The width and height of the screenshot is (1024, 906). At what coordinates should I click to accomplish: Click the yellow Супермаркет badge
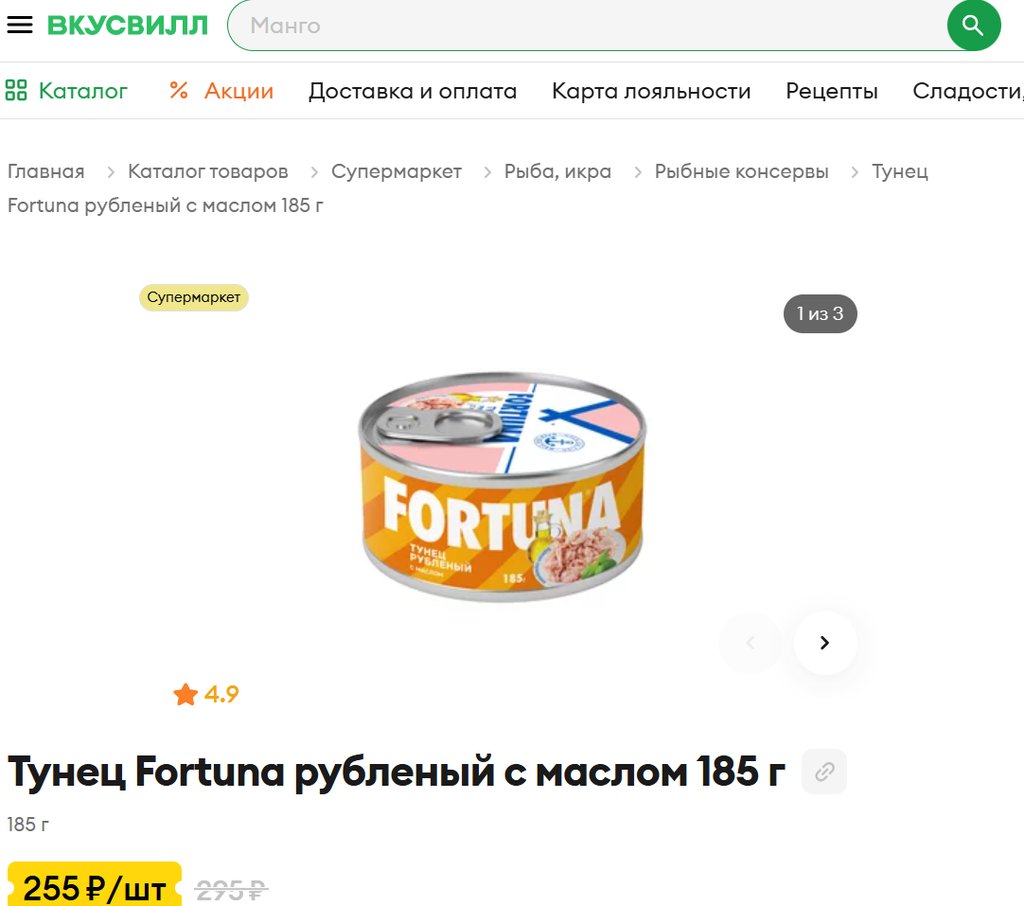[193, 297]
